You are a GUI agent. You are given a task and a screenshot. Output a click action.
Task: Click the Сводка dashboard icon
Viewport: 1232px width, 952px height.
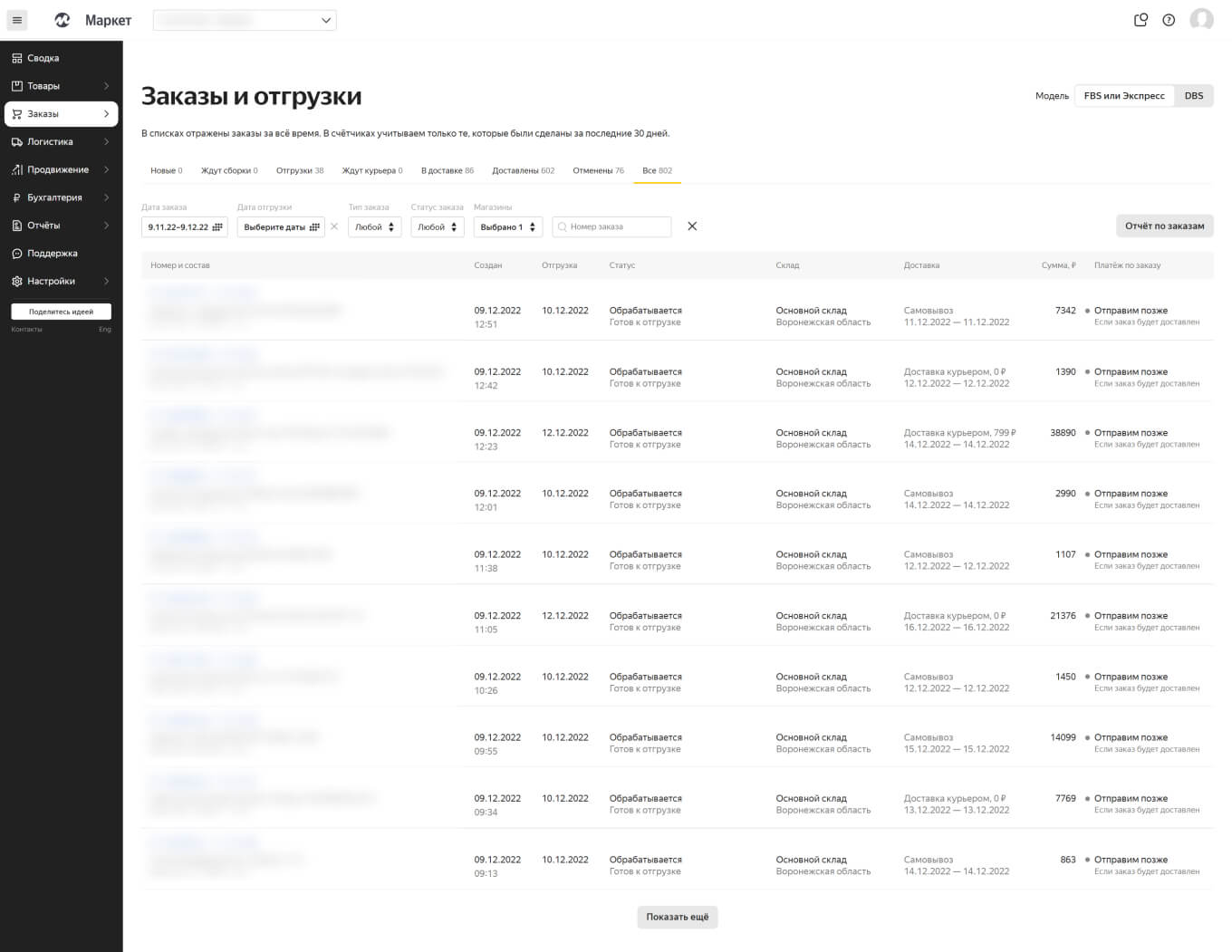tap(16, 58)
